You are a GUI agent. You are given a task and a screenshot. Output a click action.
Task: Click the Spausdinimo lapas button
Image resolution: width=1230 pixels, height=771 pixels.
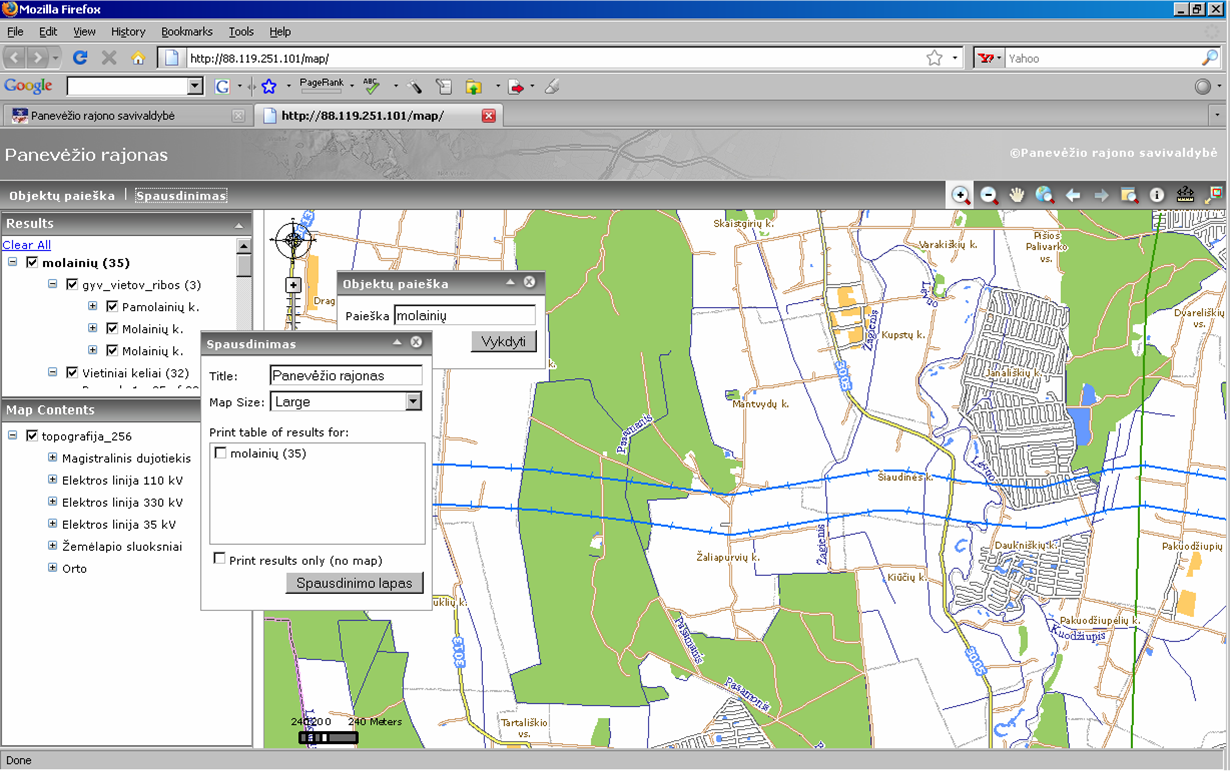pyautogui.click(x=355, y=583)
